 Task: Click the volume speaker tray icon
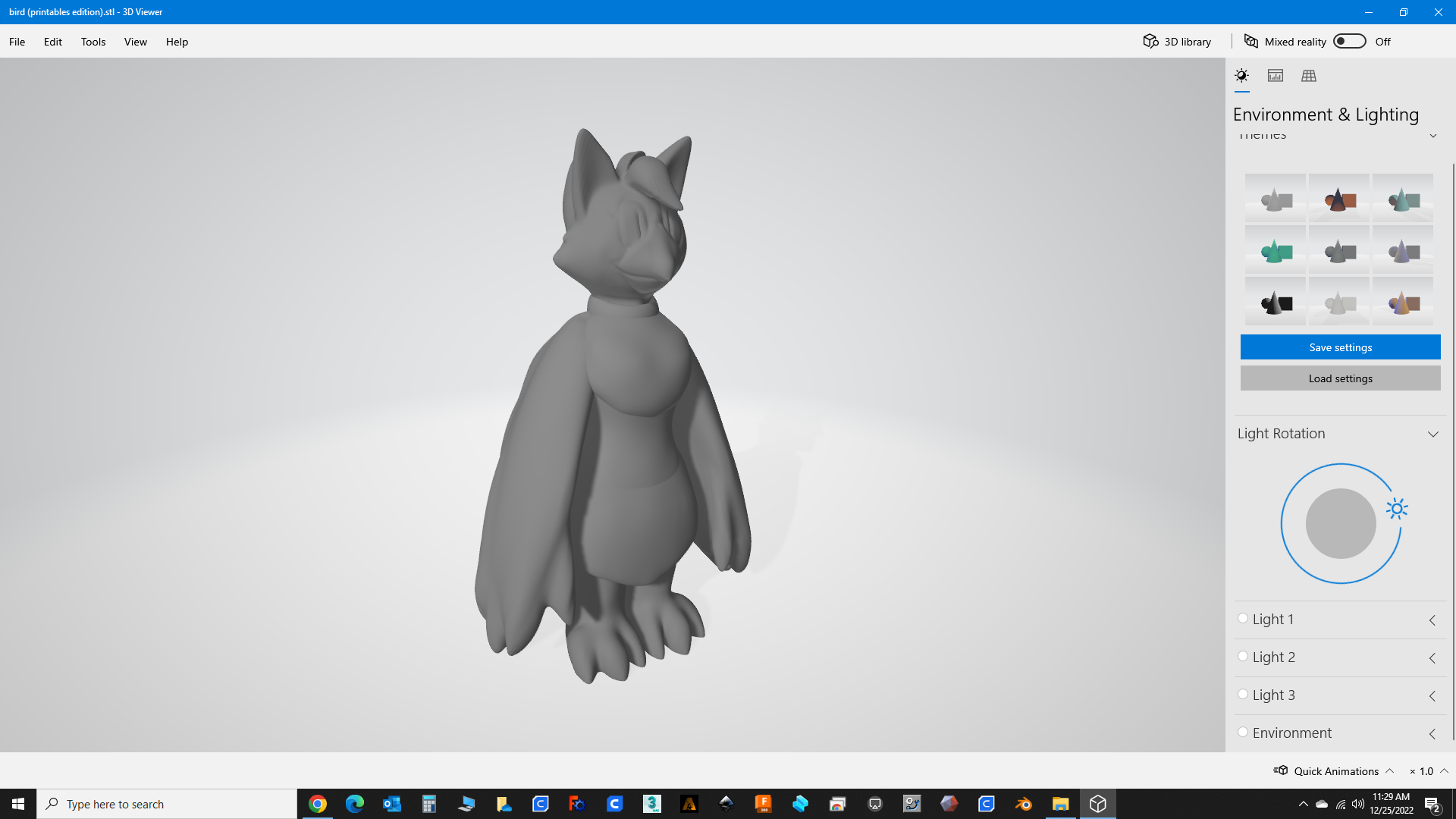1358,804
